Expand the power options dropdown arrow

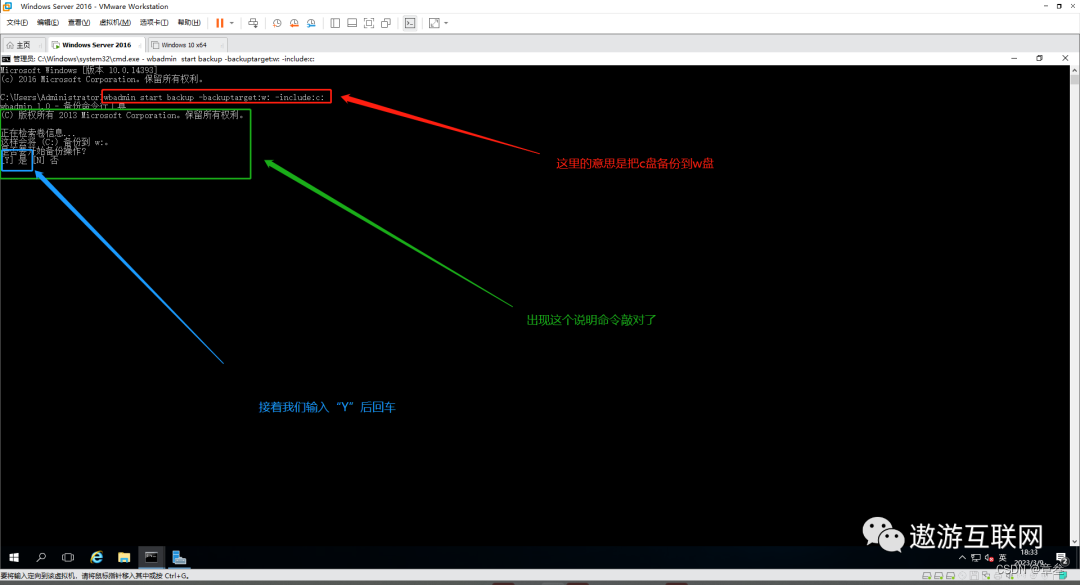pyautogui.click(x=231, y=23)
